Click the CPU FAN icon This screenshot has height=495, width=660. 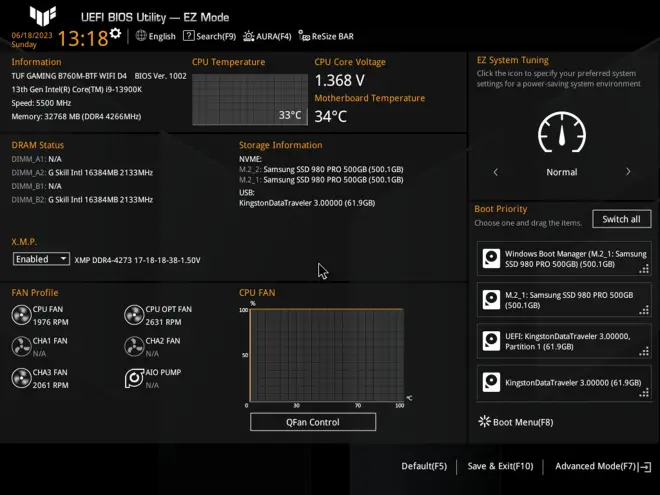(21, 315)
